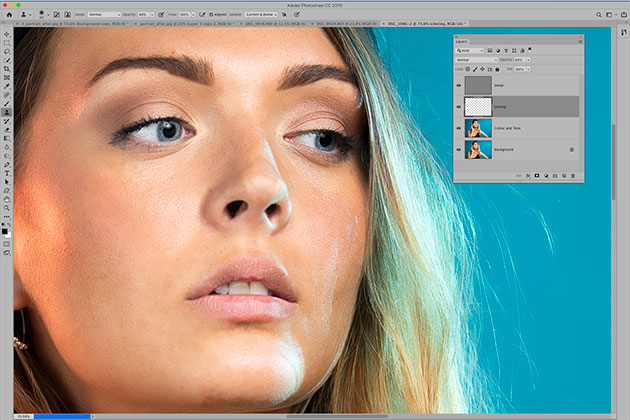Open the search icon in options bar
The height and width of the screenshot is (420, 630).
pos(599,14)
